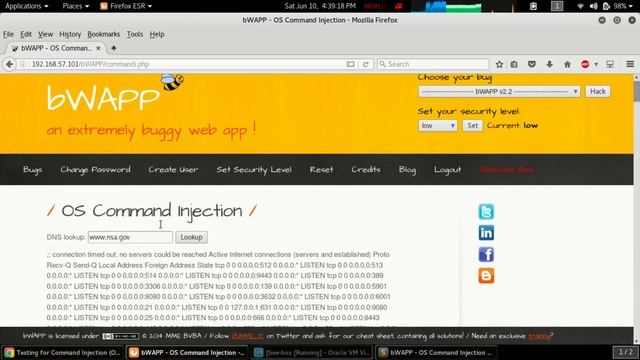Go back with the browser back arrow
This screenshot has height=360, width=640.
click(9, 64)
